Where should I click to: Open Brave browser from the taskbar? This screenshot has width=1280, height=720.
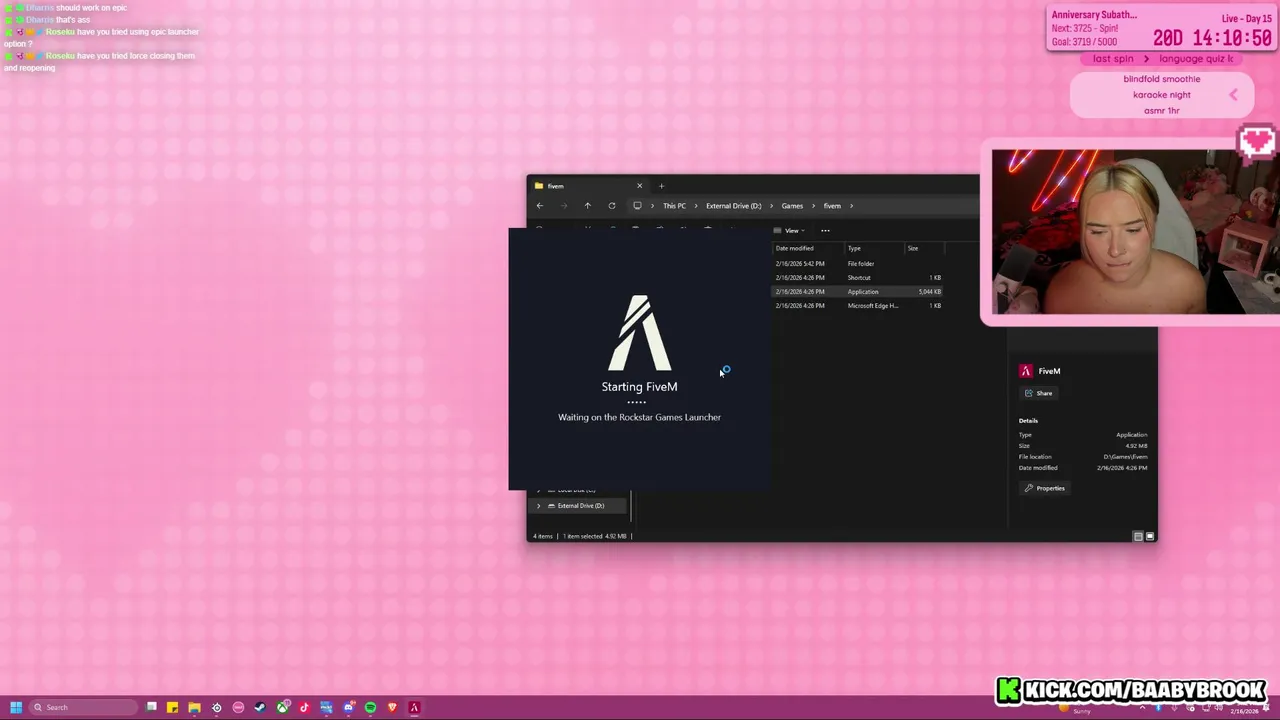point(392,708)
